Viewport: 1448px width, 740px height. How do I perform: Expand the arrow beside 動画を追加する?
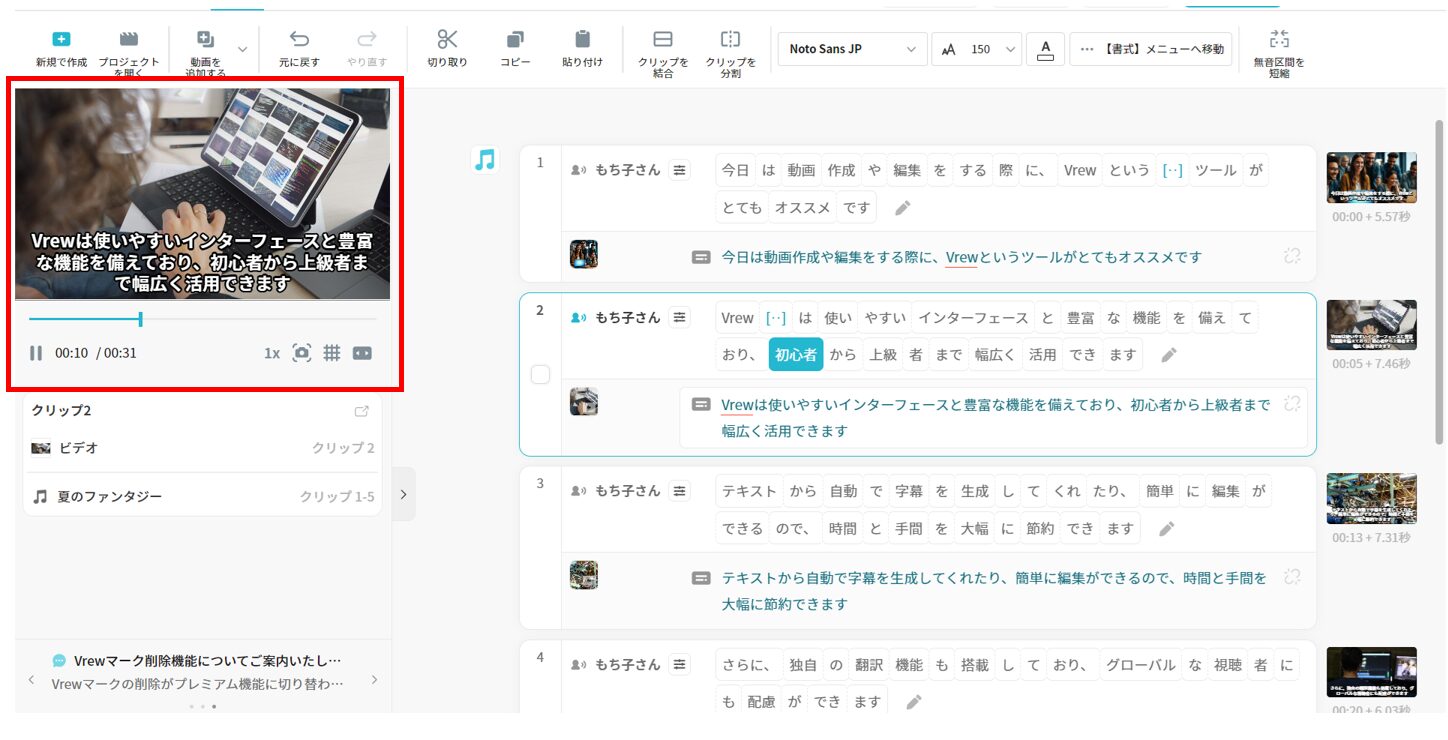243,48
